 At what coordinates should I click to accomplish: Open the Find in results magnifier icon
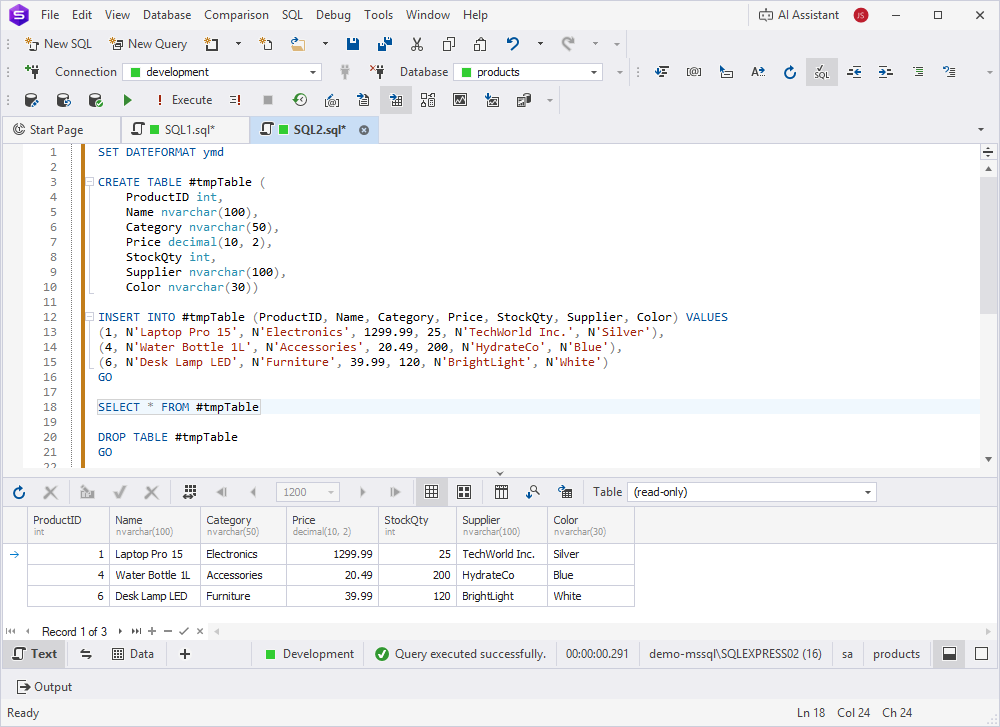pos(534,491)
